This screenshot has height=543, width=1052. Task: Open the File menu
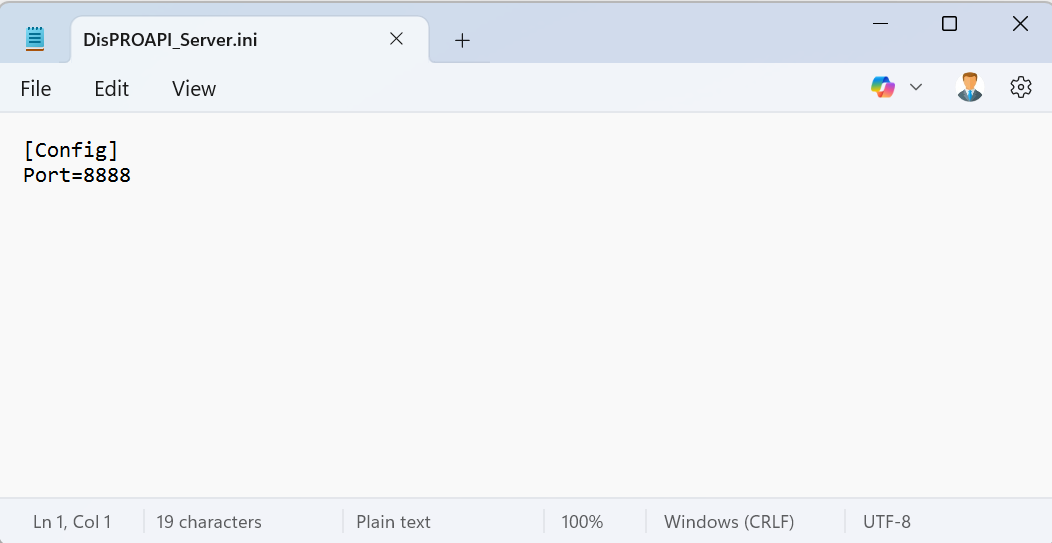(36, 89)
